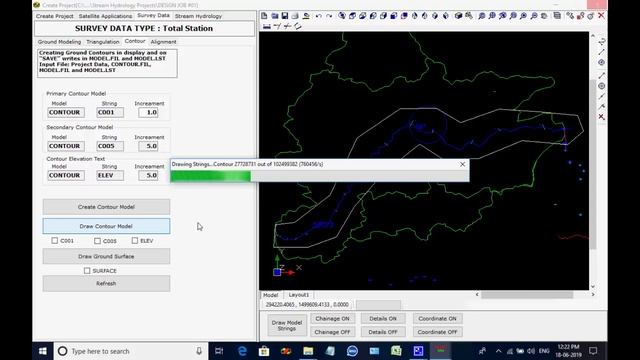Image resolution: width=640 pixels, height=360 pixels.
Task: Click the horizontal scrollbar left arrow
Action: (477, 294)
